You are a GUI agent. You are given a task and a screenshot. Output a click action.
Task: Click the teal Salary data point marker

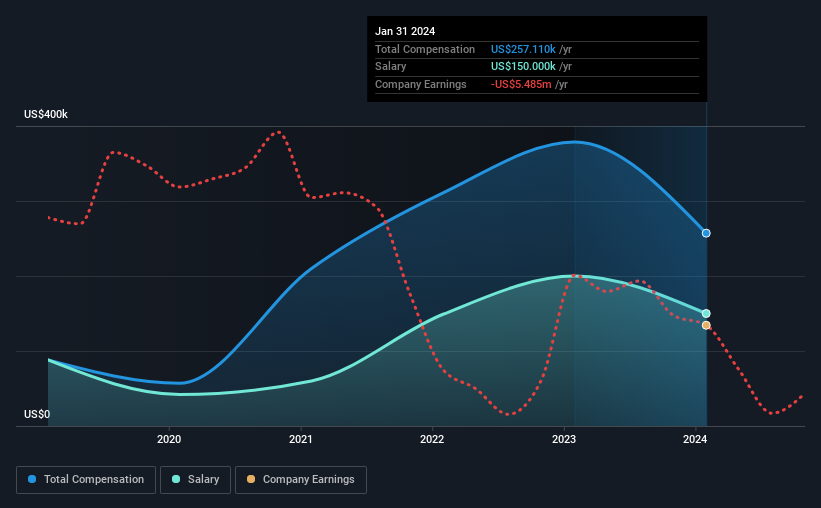[706, 313]
